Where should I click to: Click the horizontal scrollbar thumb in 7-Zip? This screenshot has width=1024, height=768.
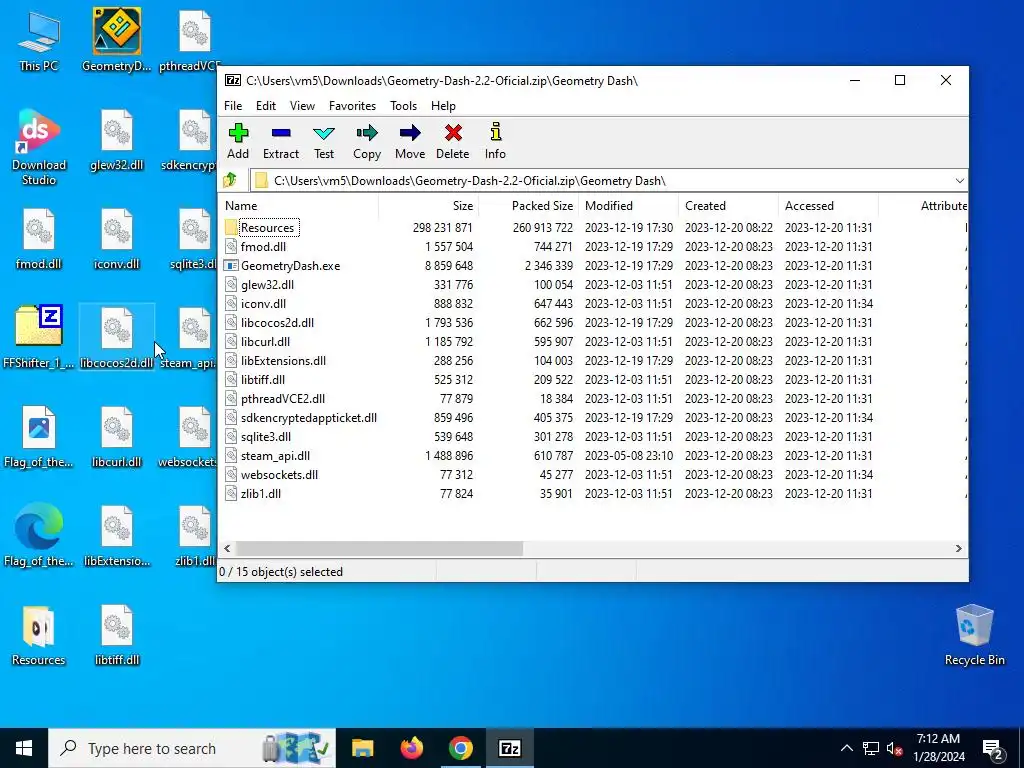click(x=379, y=549)
